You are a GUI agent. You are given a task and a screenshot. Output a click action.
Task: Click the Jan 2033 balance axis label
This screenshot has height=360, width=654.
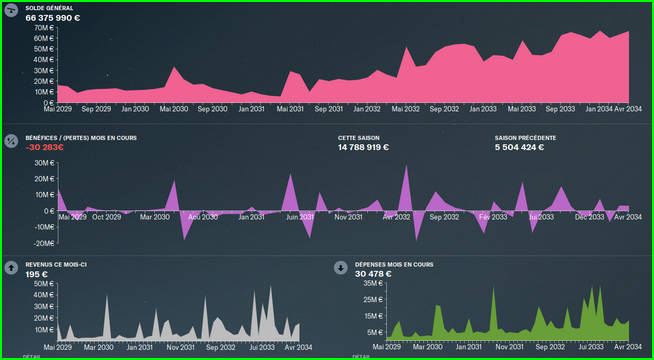pos(483,109)
